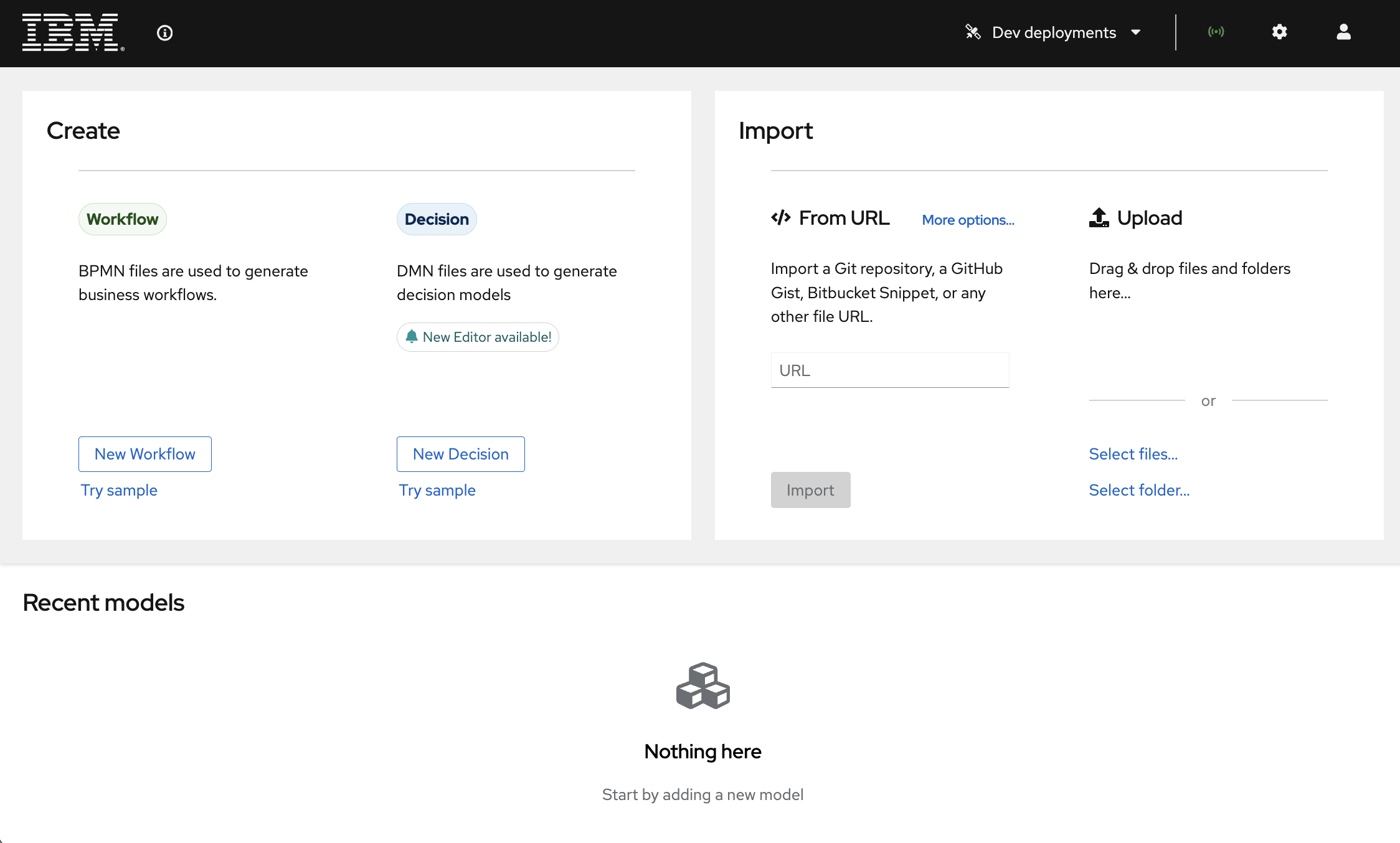
Task: Open the extended services broadcast icon
Action: pos(1216,32)
